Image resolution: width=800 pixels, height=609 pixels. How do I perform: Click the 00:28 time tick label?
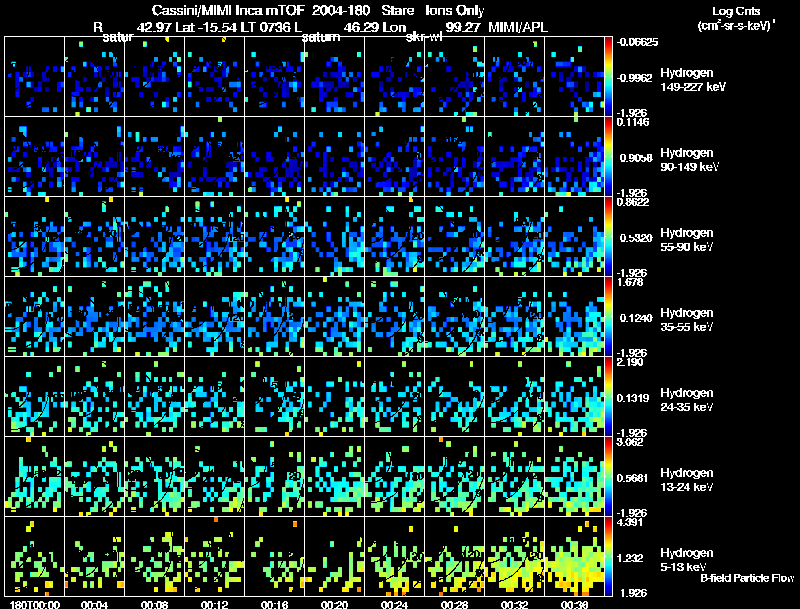click(x=454, y=604)
